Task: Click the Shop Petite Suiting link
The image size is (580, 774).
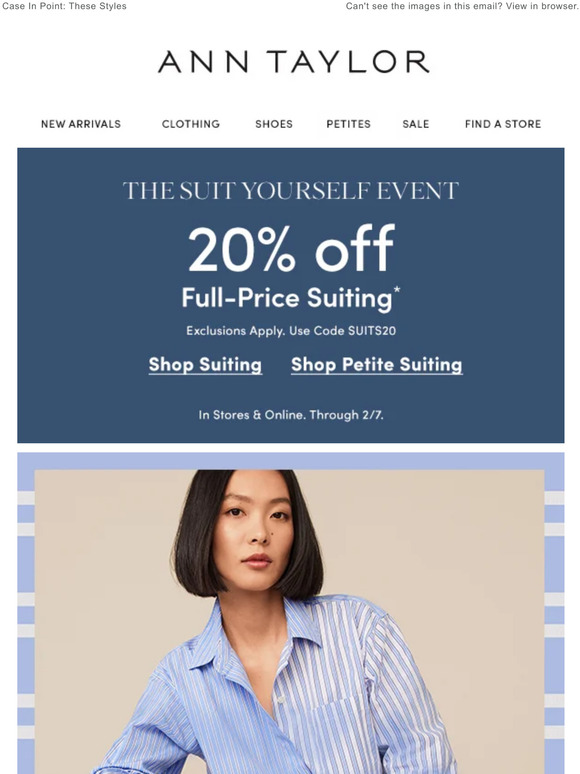Action: click(x=377, y=365)
